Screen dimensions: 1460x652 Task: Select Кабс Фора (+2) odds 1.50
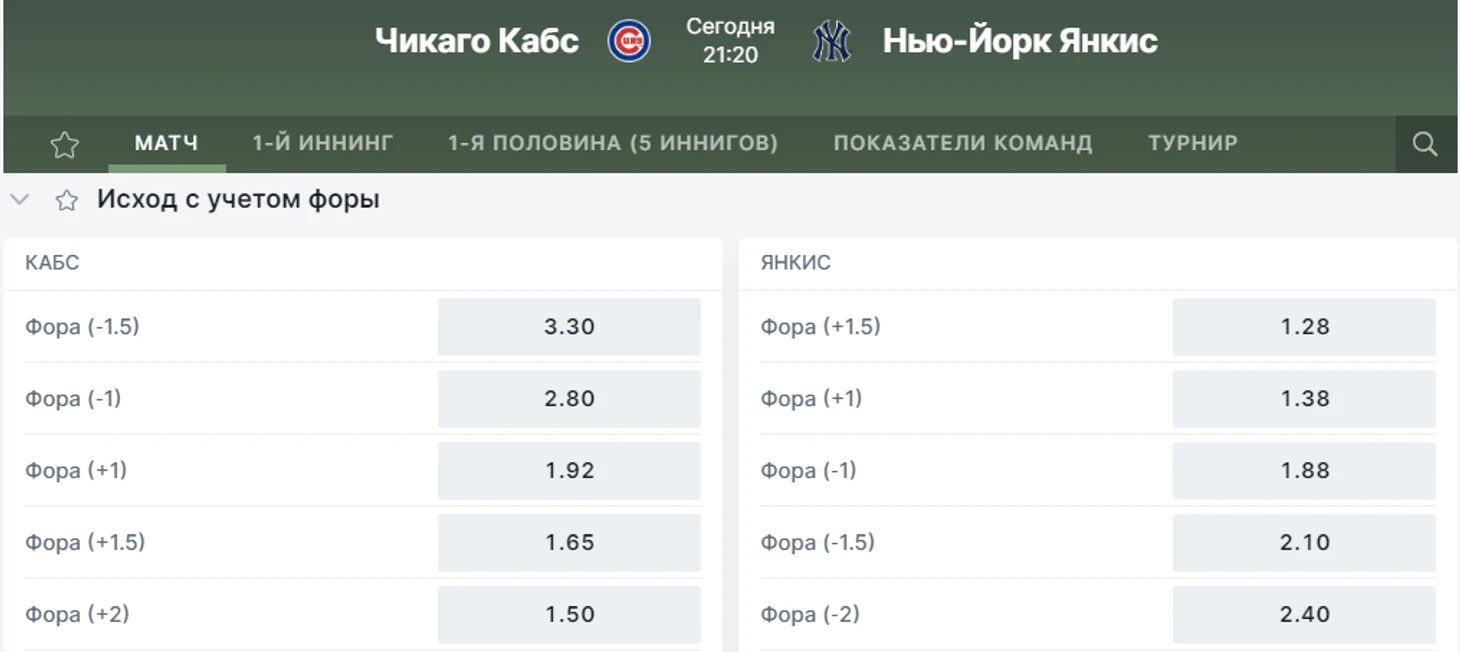[x=569, y=615]
